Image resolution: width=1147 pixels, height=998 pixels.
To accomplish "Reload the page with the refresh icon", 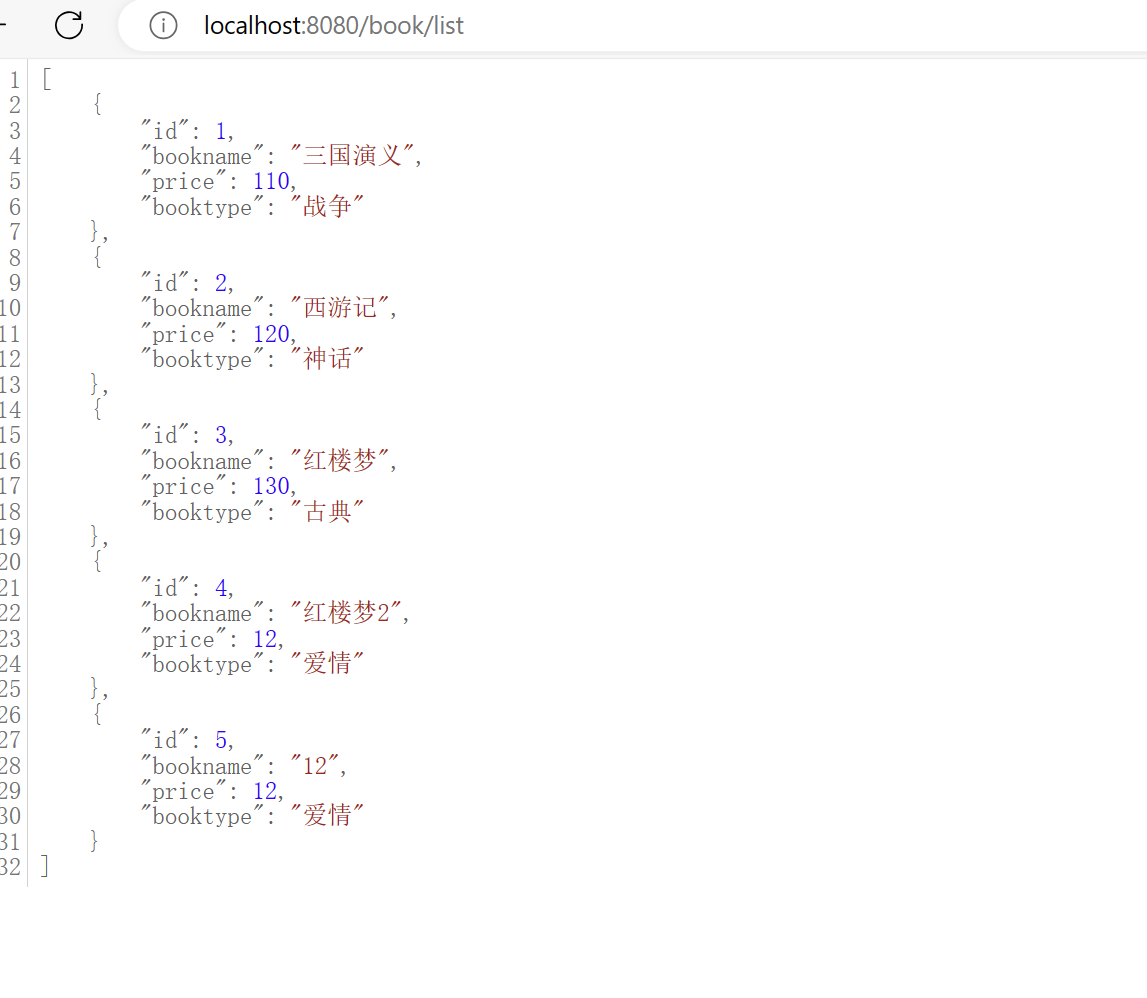I will coord(69,26).
